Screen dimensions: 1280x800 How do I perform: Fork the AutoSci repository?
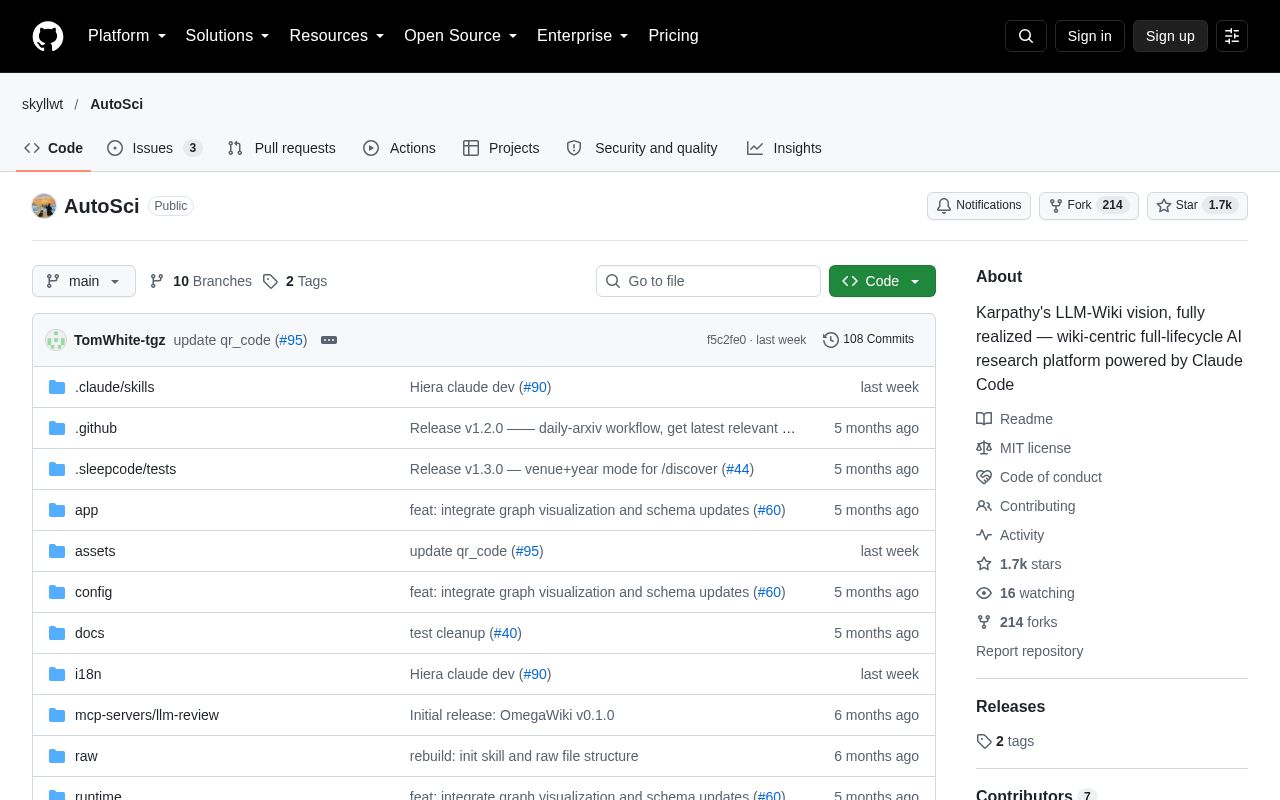[1089, 206]
